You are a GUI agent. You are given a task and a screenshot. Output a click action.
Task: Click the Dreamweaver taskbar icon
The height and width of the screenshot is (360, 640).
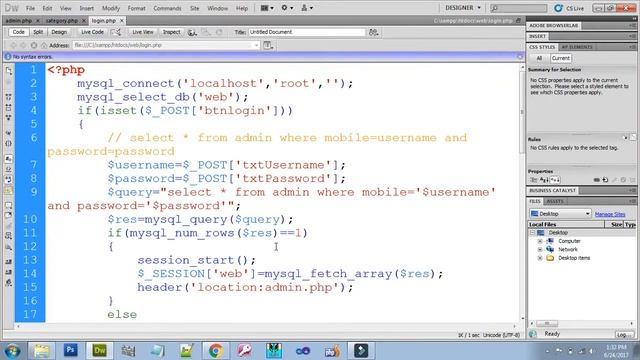tap(100, 350)
